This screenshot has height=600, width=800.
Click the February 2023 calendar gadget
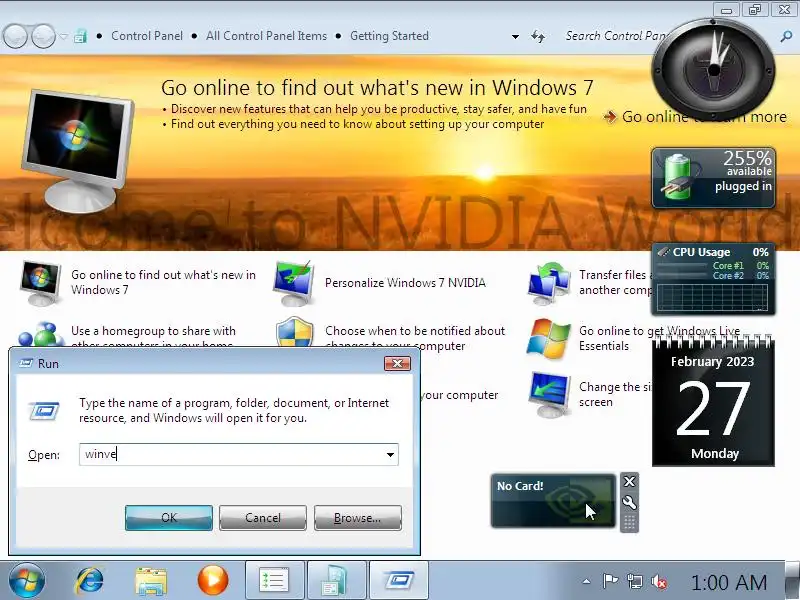(x=713, y=401)
